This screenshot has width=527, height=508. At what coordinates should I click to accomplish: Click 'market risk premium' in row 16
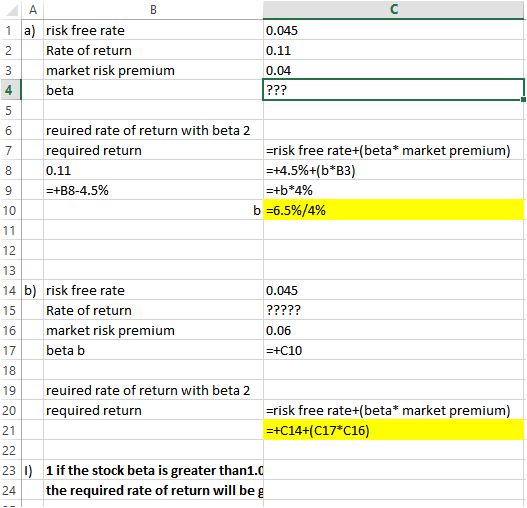(x=110, y=330)
